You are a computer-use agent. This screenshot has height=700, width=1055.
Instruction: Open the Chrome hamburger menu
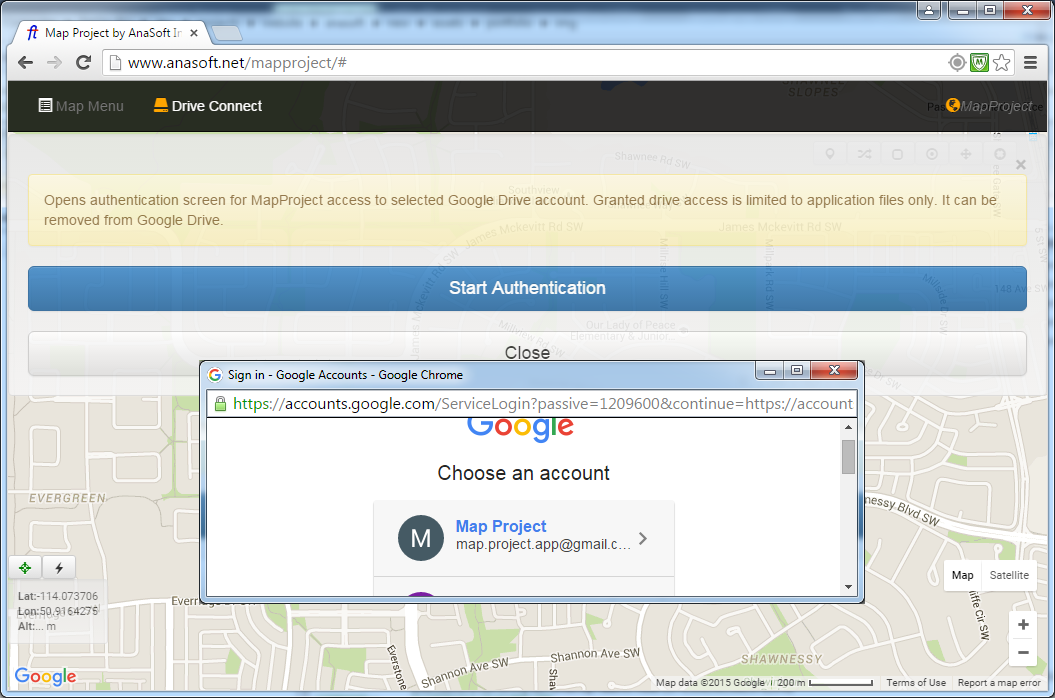[1030, 63]
